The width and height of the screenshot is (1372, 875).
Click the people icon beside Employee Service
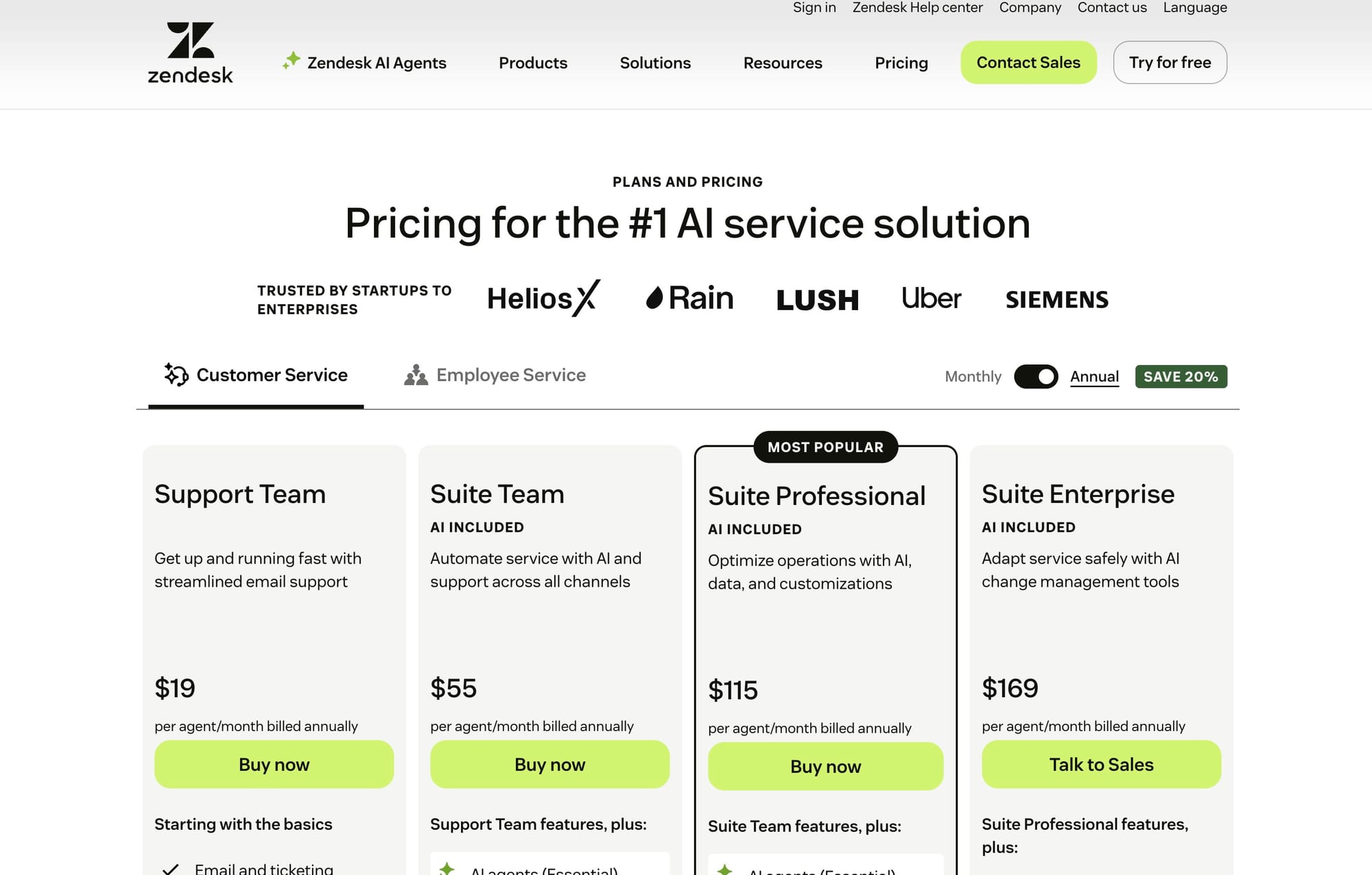click(x=416, y=375)
